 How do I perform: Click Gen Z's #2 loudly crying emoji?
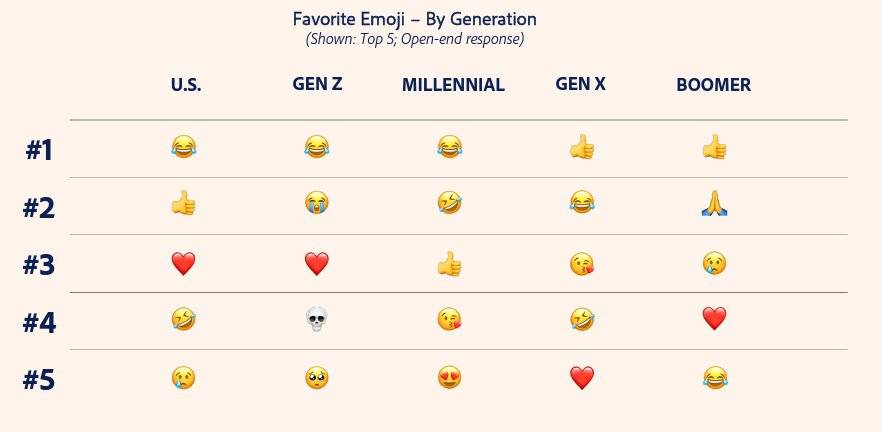[317, 202]
